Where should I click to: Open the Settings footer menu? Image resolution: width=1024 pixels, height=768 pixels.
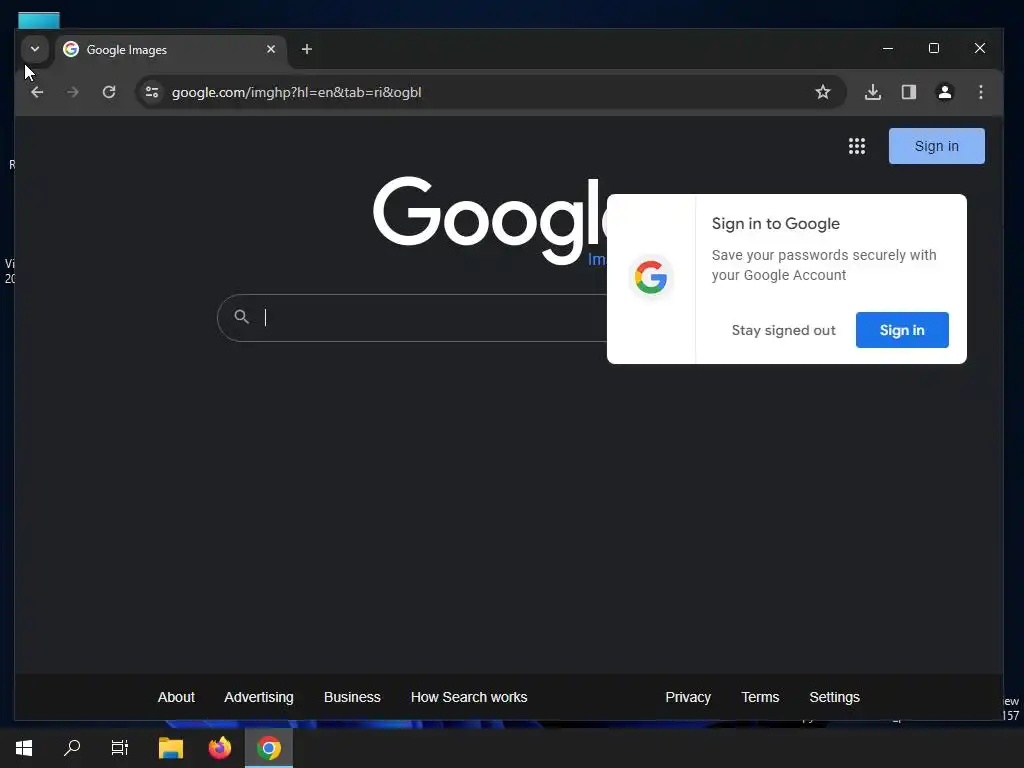834,697
